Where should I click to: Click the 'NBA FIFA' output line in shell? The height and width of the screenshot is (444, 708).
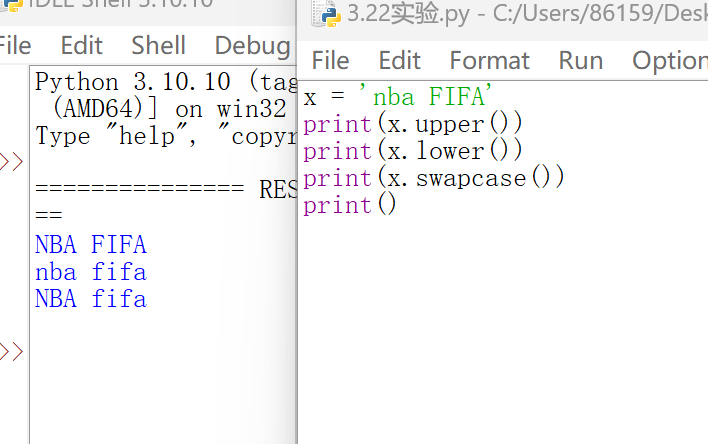click(x=90, y=244)
